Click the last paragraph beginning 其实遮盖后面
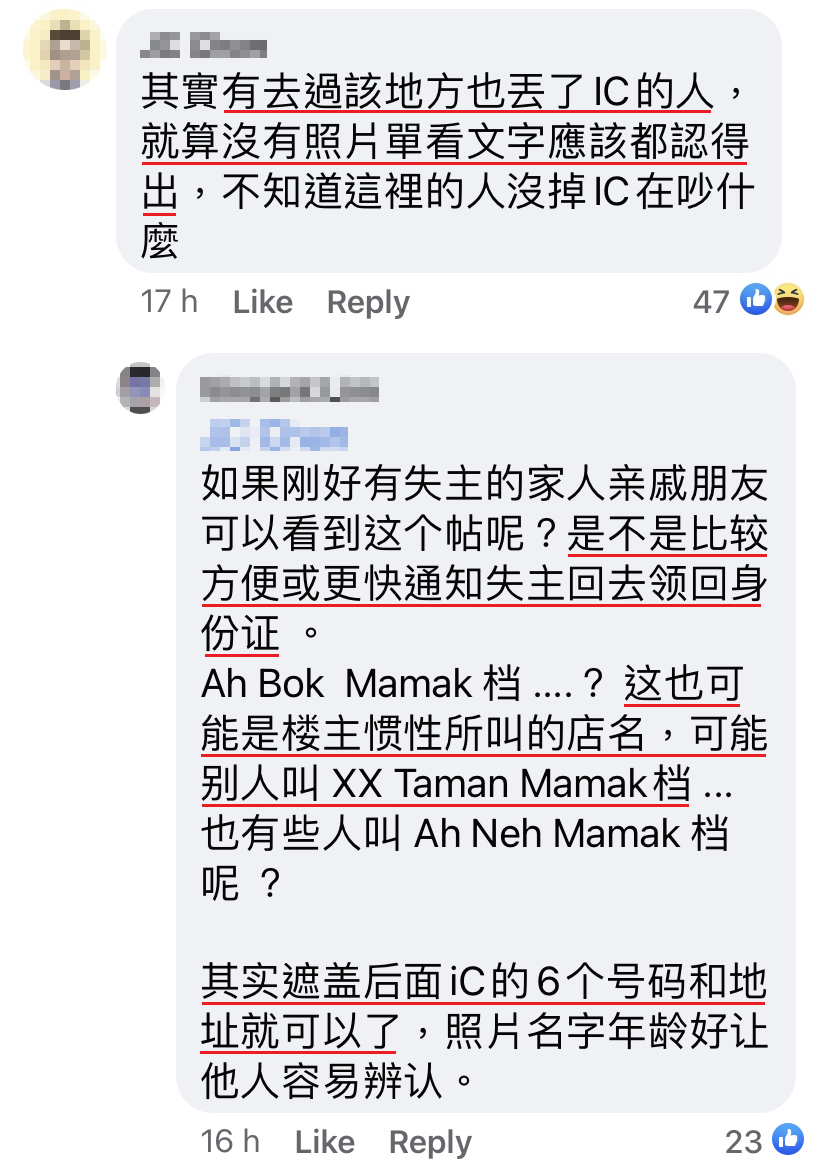This screenshot has height=1164, width=828. click(484, 1031)
